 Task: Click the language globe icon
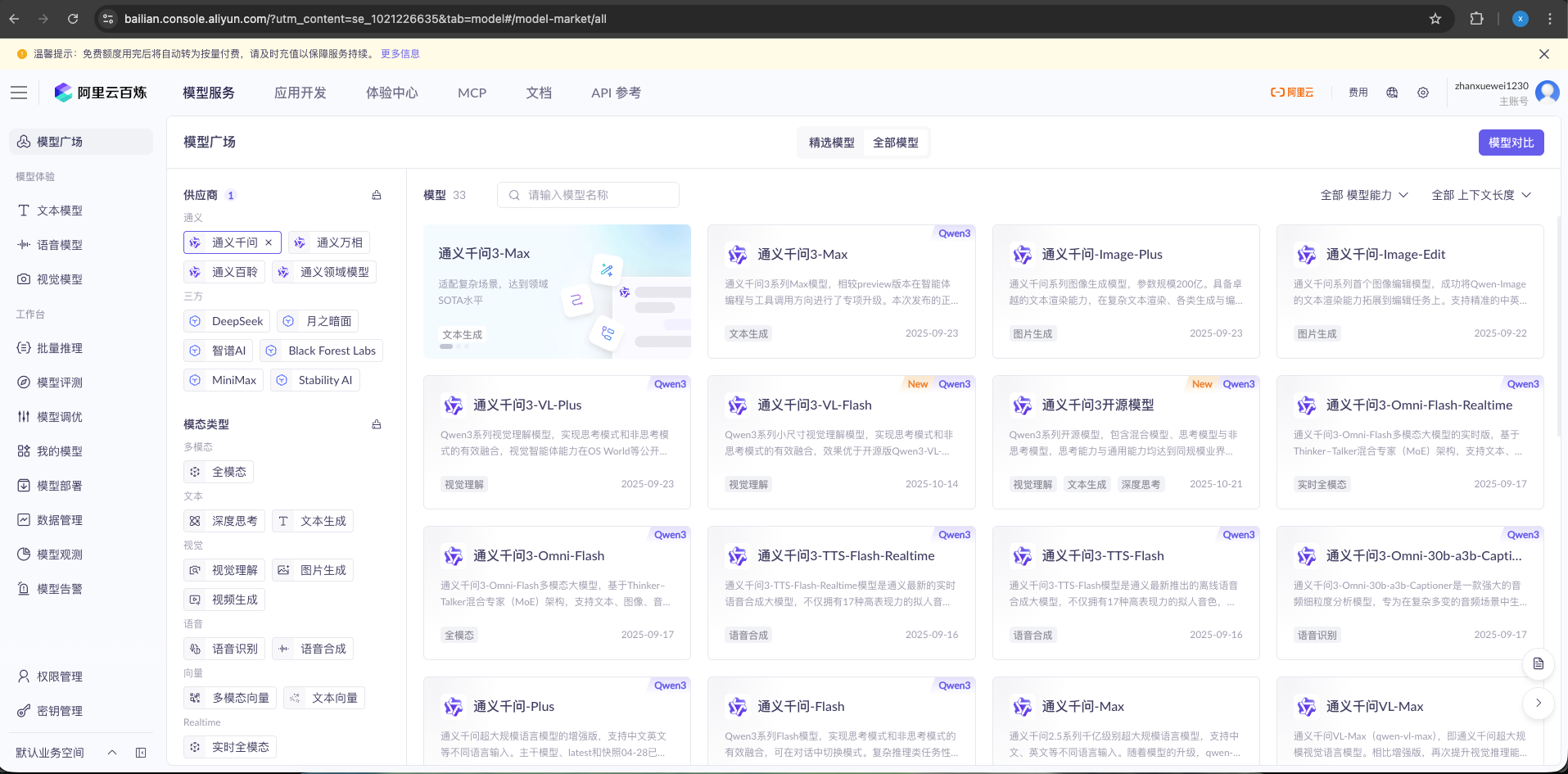point(1392,93)
